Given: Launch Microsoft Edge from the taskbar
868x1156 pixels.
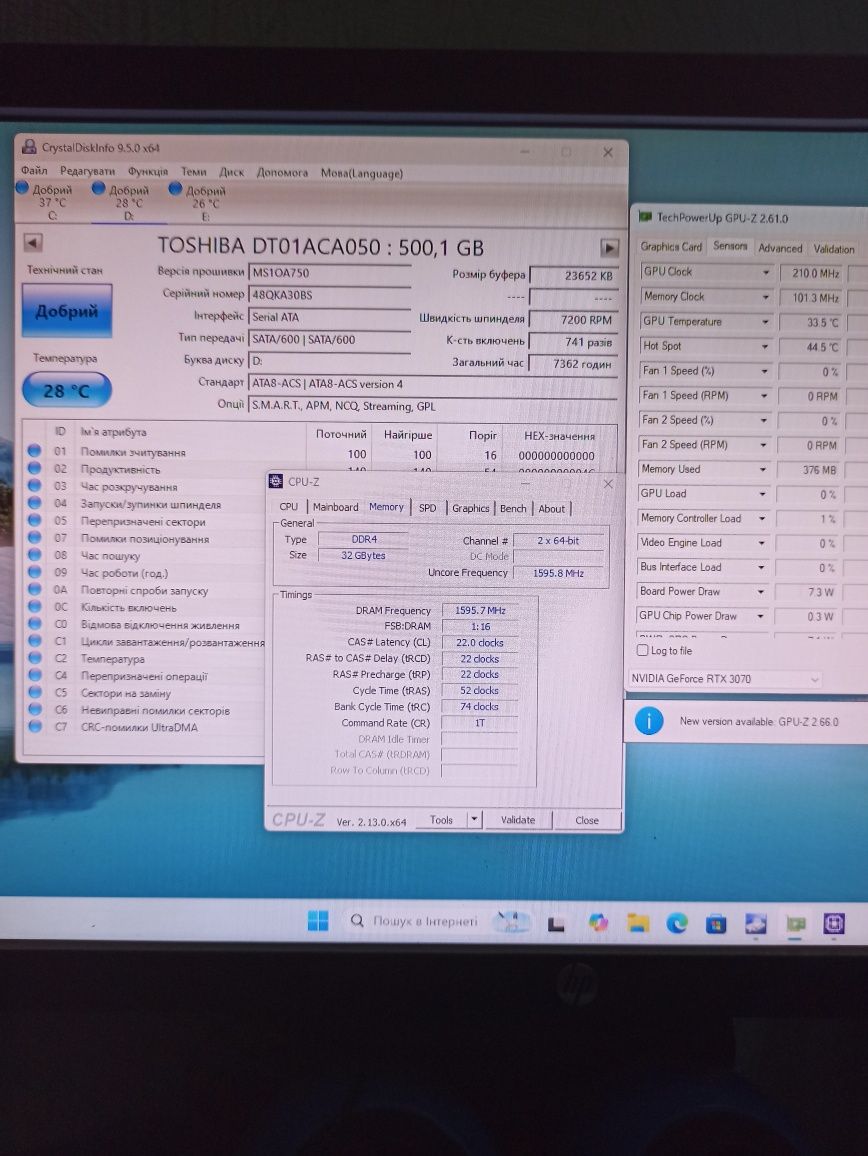Looking at the screenshot, I should coord(677,922).
